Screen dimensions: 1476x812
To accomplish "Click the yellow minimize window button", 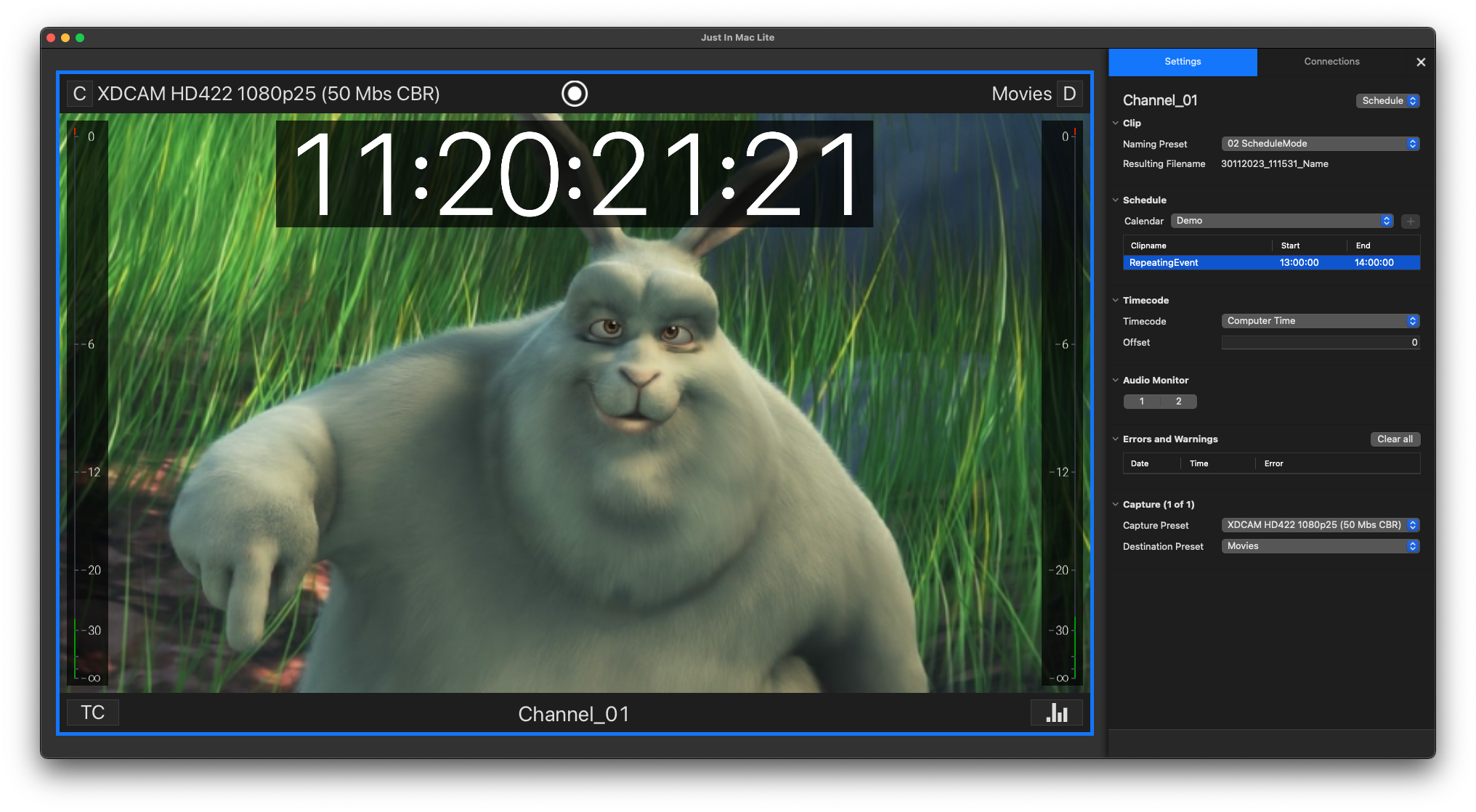I will (65, 38).
